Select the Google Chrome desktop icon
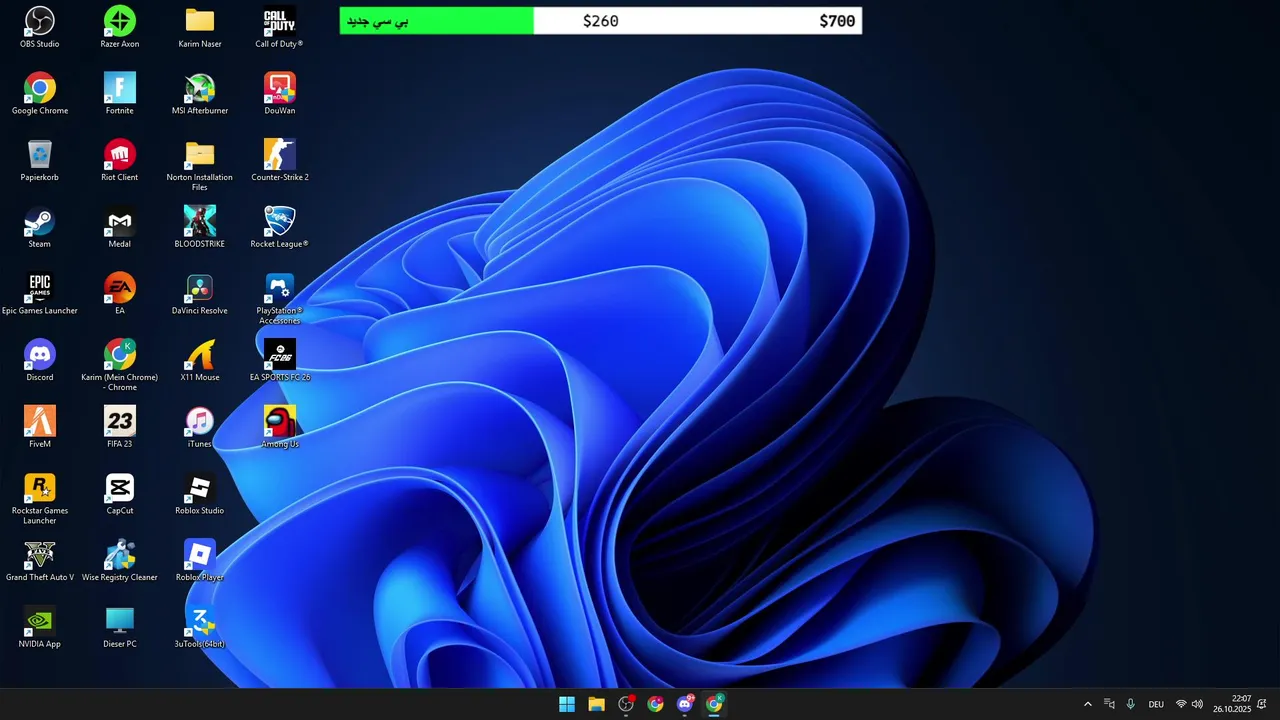This screenshot has height=720, width=1280. (40, 94)
